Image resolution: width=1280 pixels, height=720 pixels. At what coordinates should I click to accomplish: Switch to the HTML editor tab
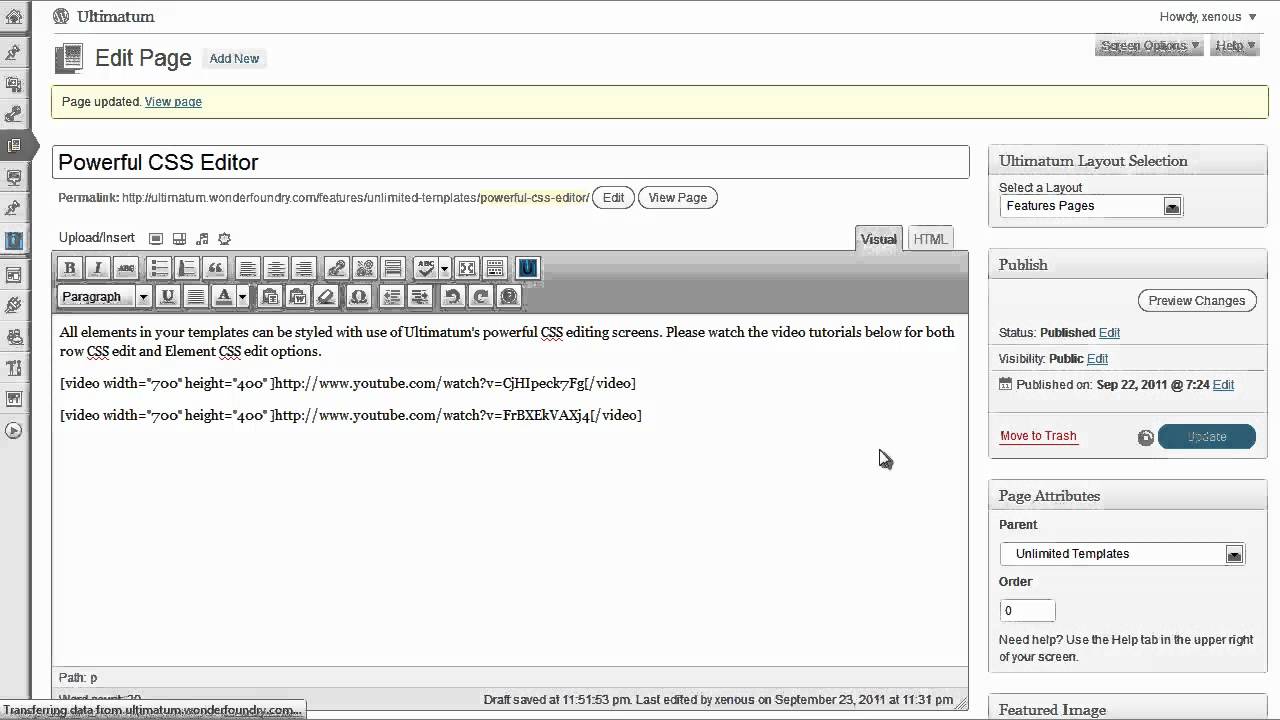point(930,238)
